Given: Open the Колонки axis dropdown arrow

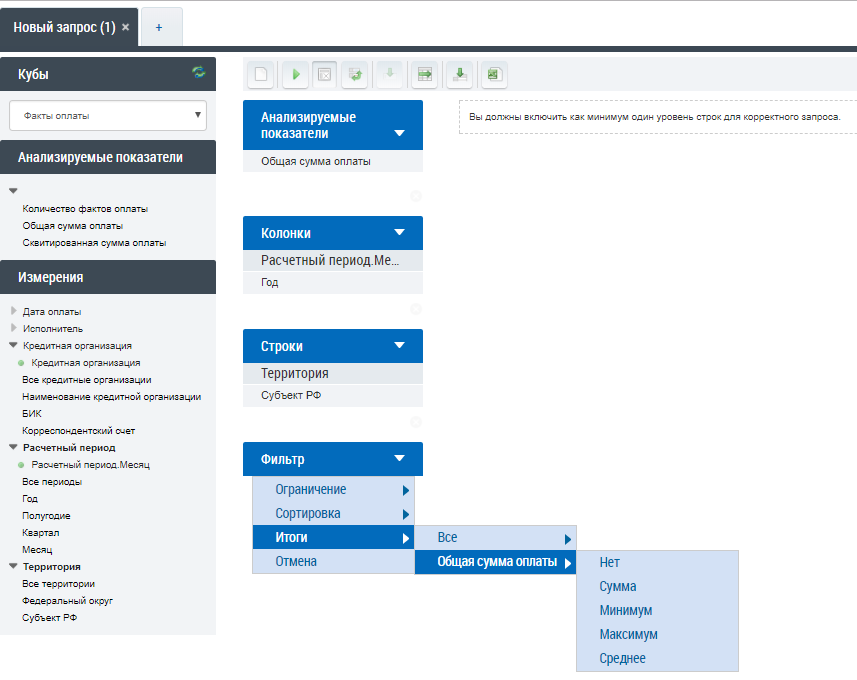Looking at the screenshot, I should [x=400, y=232].
